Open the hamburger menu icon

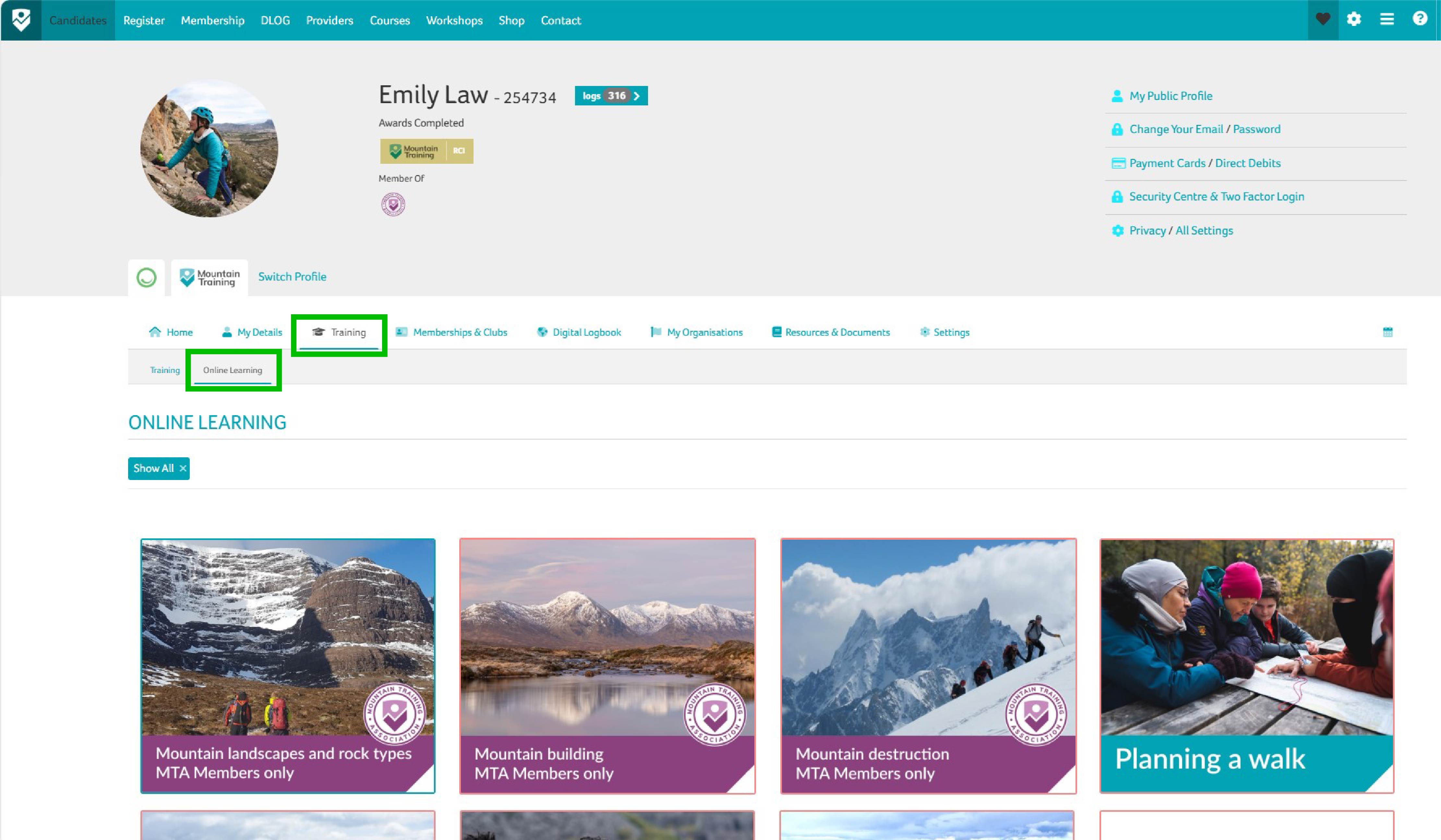click(1387, 19)
